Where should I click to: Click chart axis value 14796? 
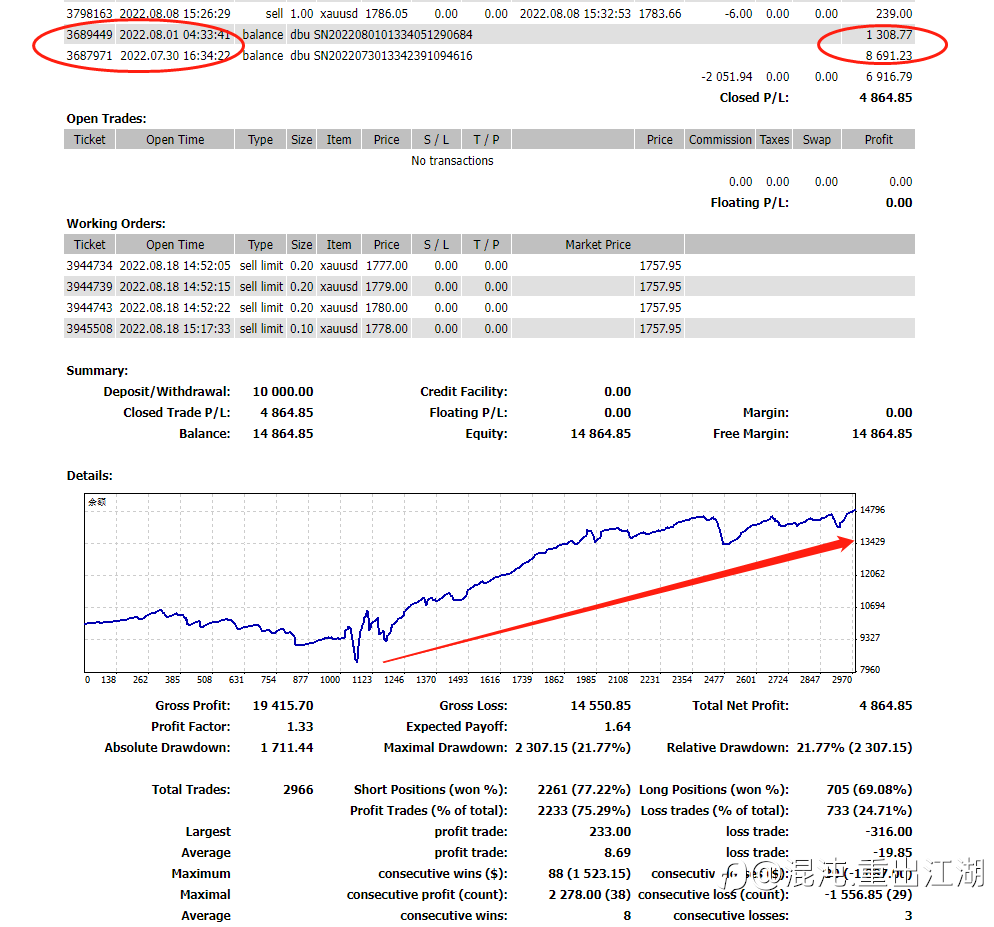[x=872, y=509]
